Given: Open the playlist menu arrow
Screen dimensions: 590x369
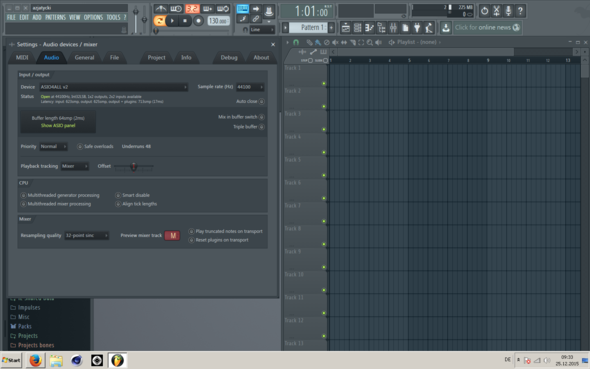Looking at the screenshot, I should (287, 42).
